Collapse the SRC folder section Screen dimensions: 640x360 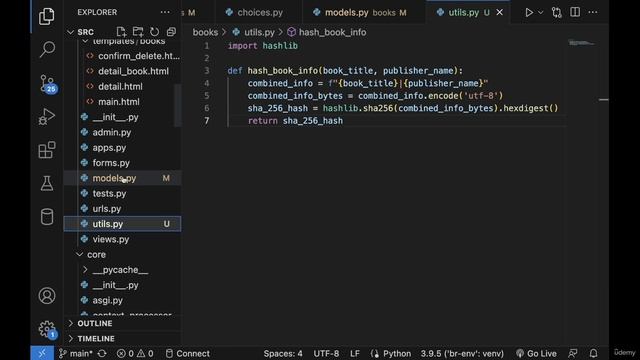(70, 32)
